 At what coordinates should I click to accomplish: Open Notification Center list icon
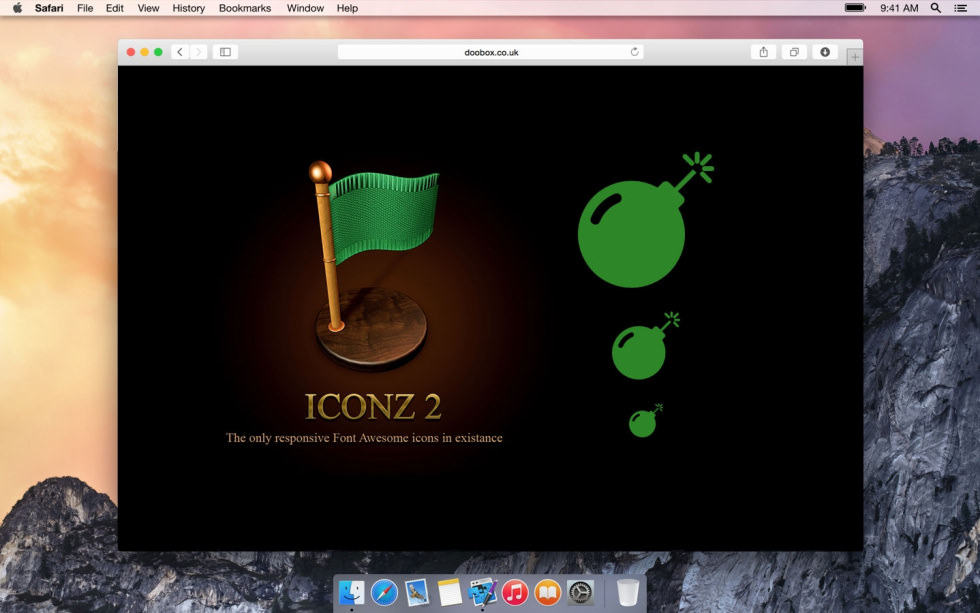tap(961, 8)
